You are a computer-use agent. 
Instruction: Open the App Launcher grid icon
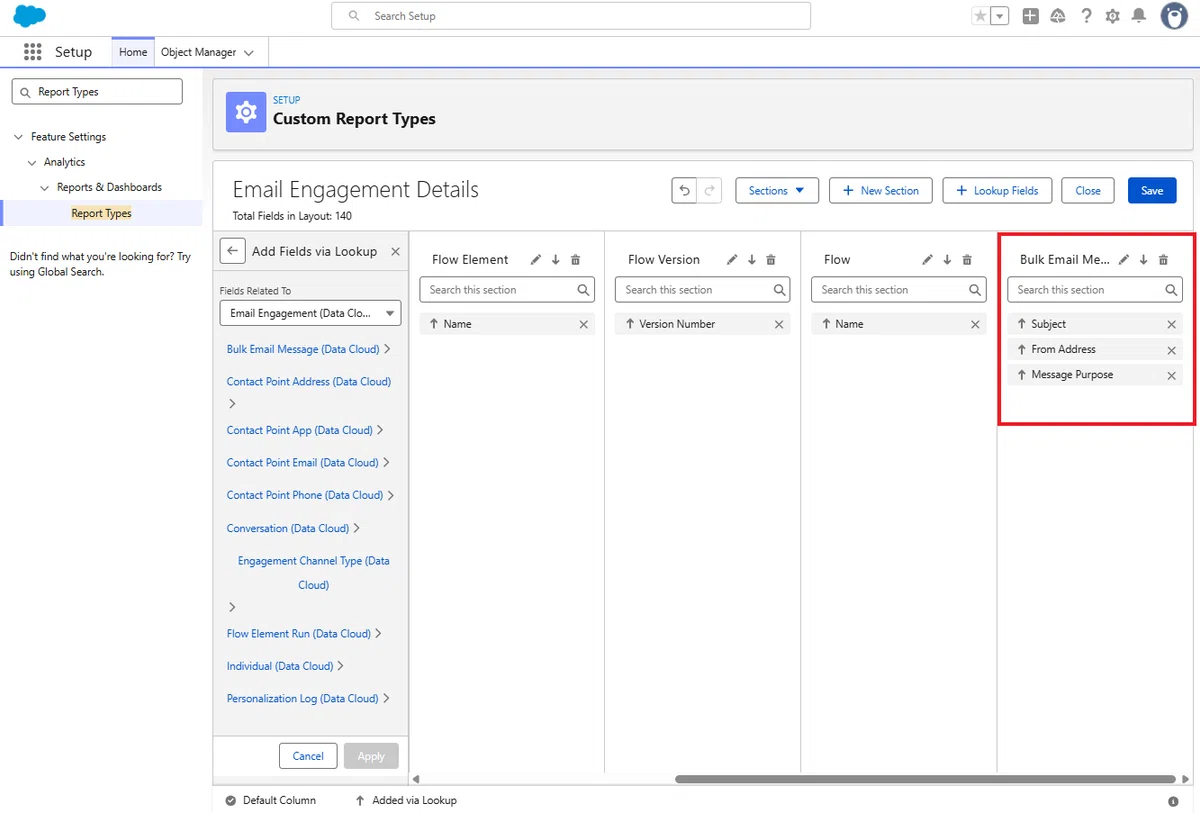[x=32, y=52]
